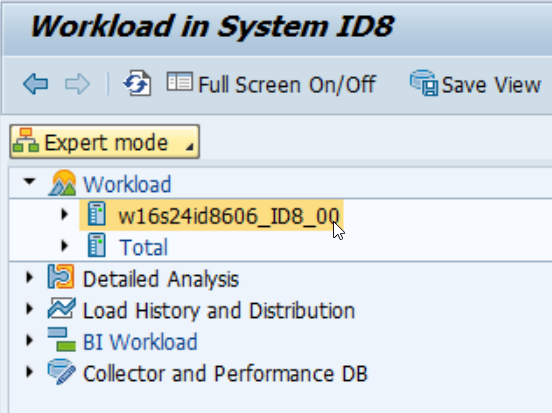Click the BI Workload bars icon

pos(62,339)
